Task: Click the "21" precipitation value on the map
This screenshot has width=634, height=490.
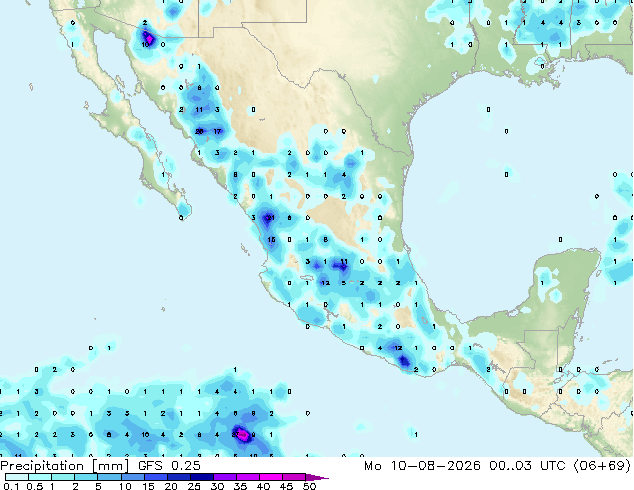Action: coord(271,218)
